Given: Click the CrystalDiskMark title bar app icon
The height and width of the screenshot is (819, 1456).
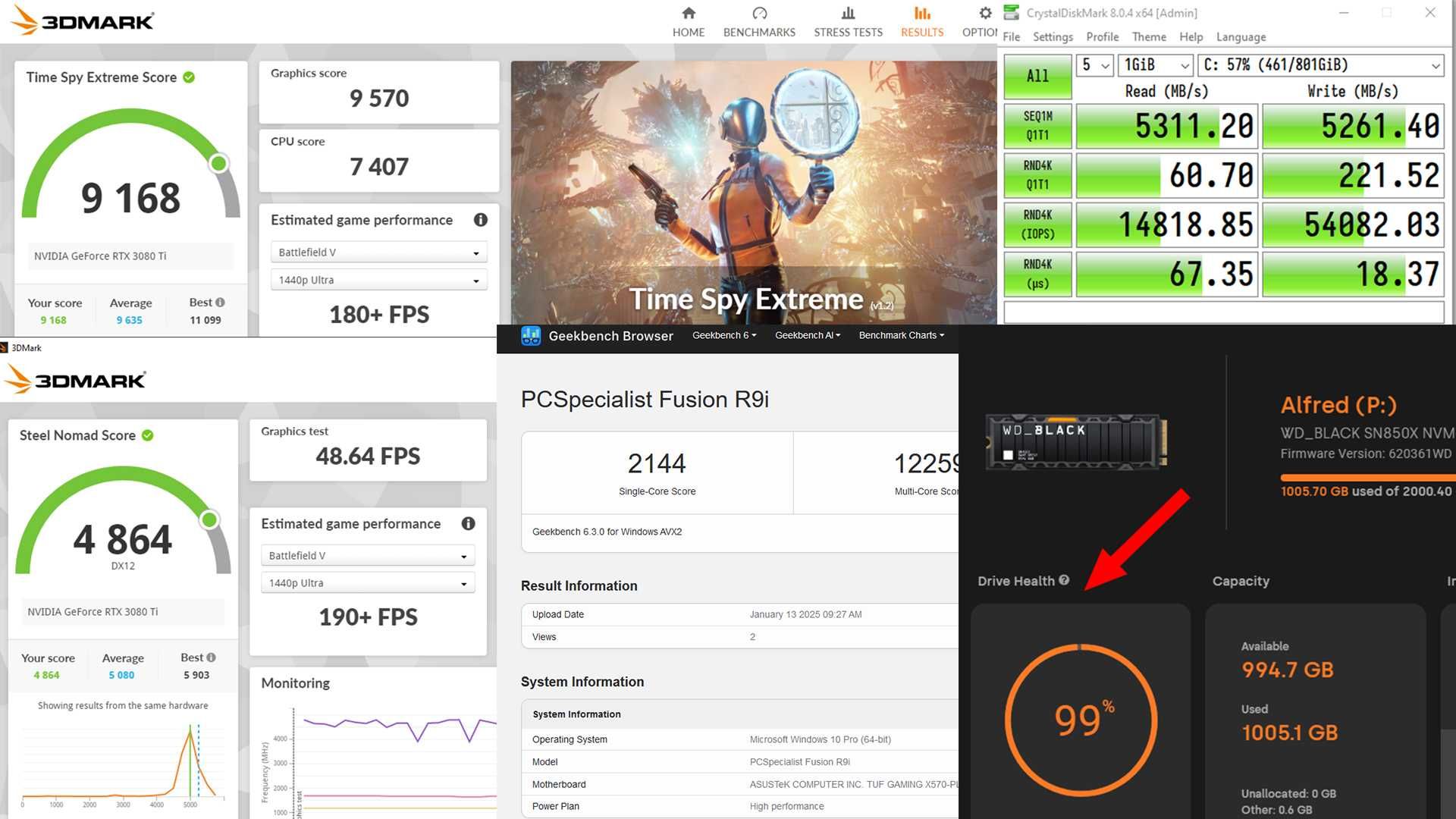Looking at the screenshot, I should (1011, 12).
